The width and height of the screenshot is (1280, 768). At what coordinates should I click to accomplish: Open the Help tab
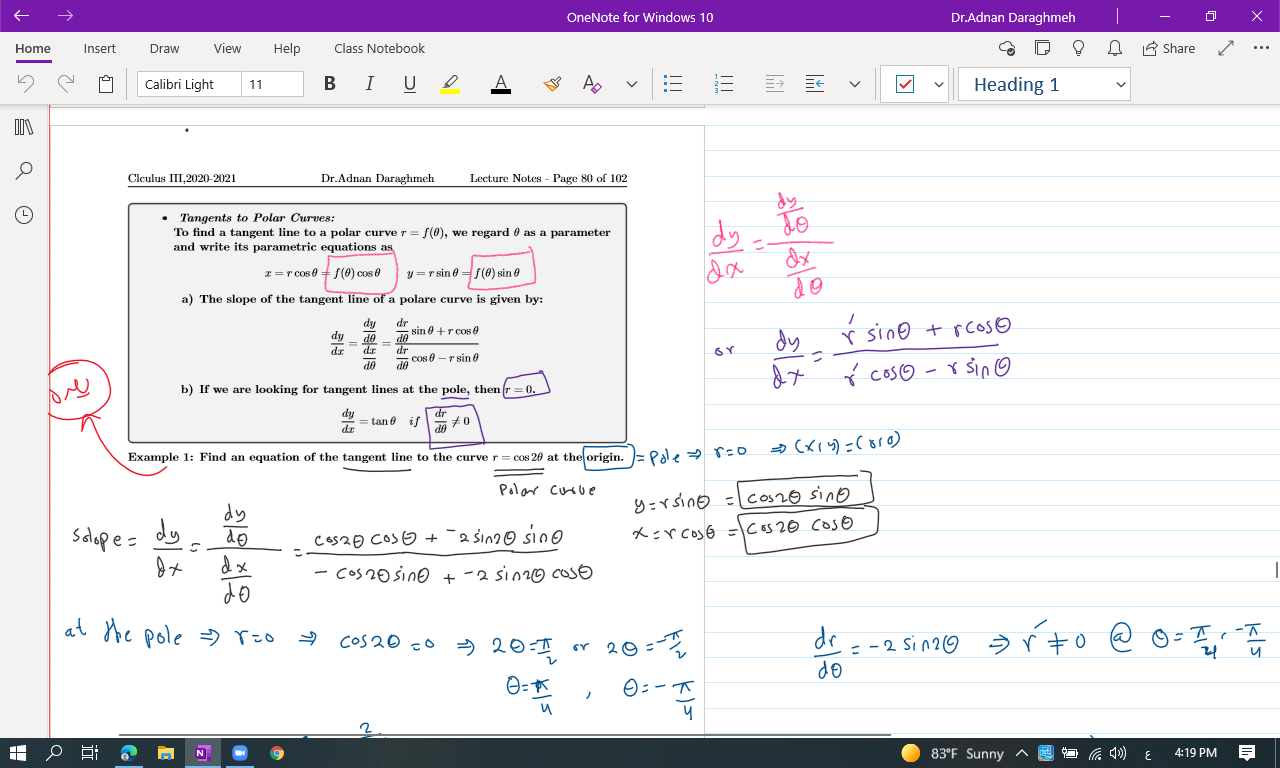tap(287, 48)
